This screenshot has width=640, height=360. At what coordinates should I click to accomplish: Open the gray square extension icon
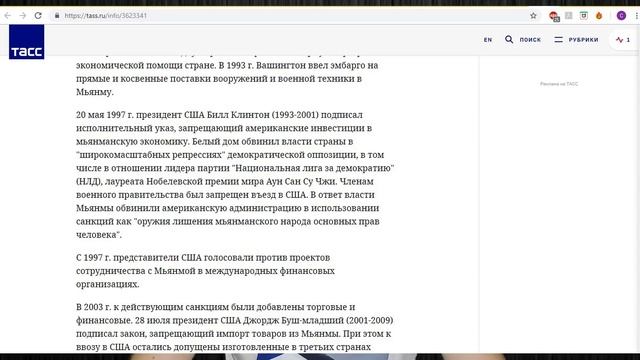(568, 16)
